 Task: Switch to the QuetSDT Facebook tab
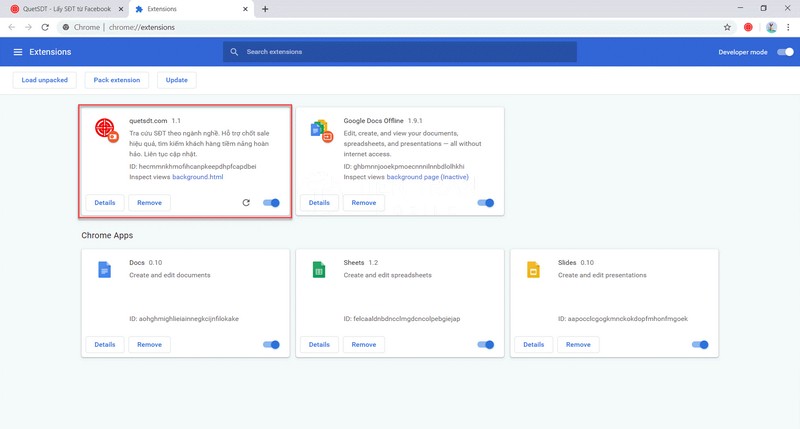(60, 9)
